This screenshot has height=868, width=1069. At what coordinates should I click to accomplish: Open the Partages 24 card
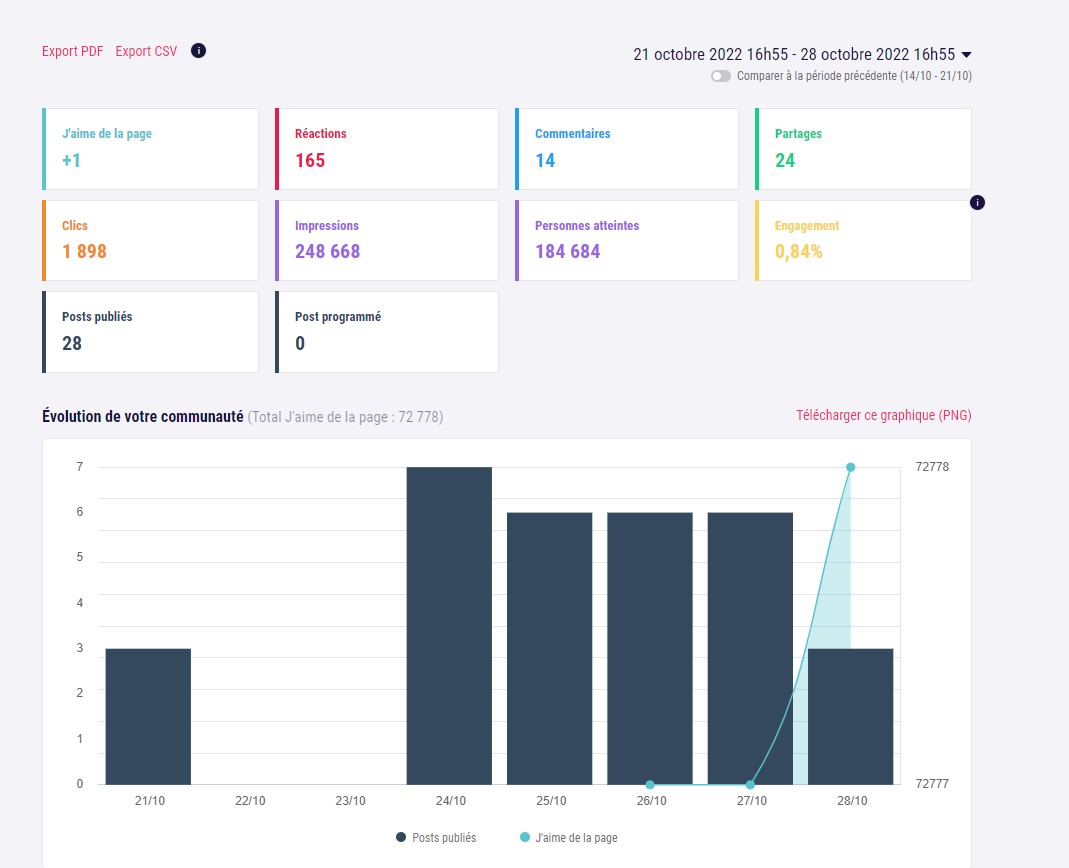(863, 149)
